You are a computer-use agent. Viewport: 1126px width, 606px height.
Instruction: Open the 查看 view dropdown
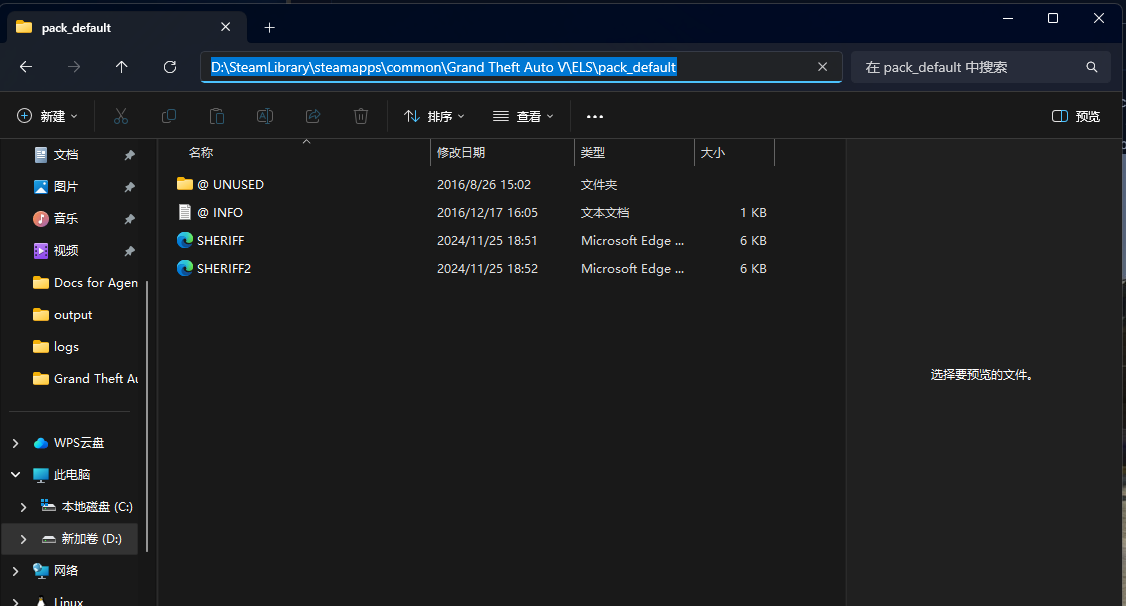click(x=523, y=116)
